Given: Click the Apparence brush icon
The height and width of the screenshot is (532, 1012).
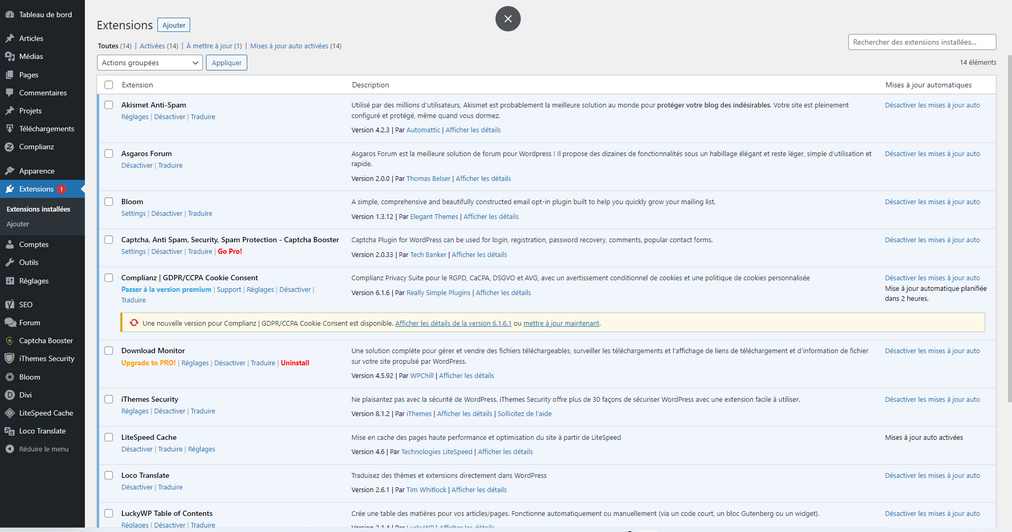Looking at the screenshot, I should (10, 171).
